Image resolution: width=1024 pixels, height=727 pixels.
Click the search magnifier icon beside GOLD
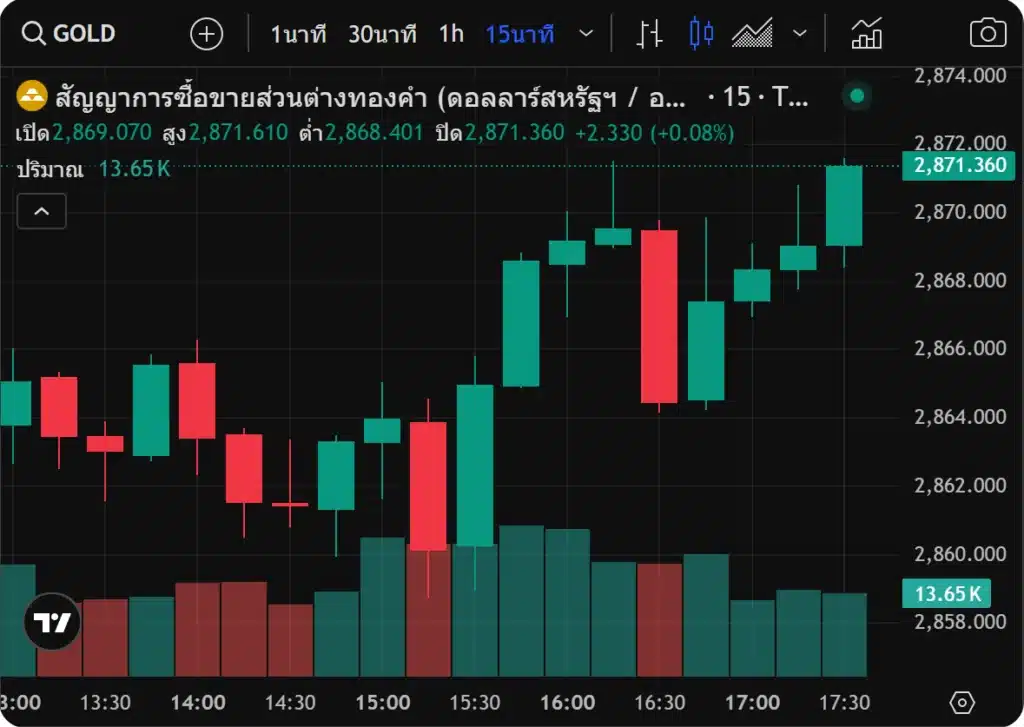33,34
